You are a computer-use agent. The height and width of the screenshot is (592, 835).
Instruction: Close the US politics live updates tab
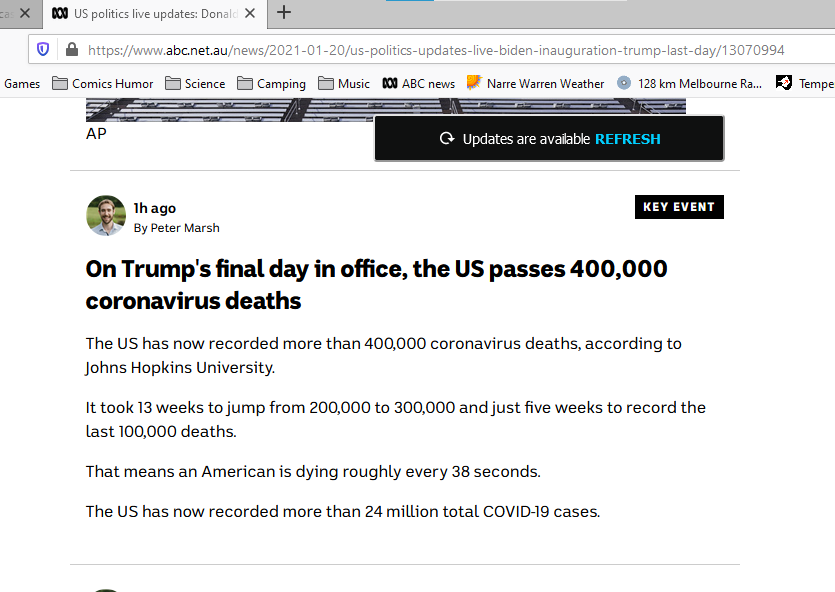click(x=250, y=13)
